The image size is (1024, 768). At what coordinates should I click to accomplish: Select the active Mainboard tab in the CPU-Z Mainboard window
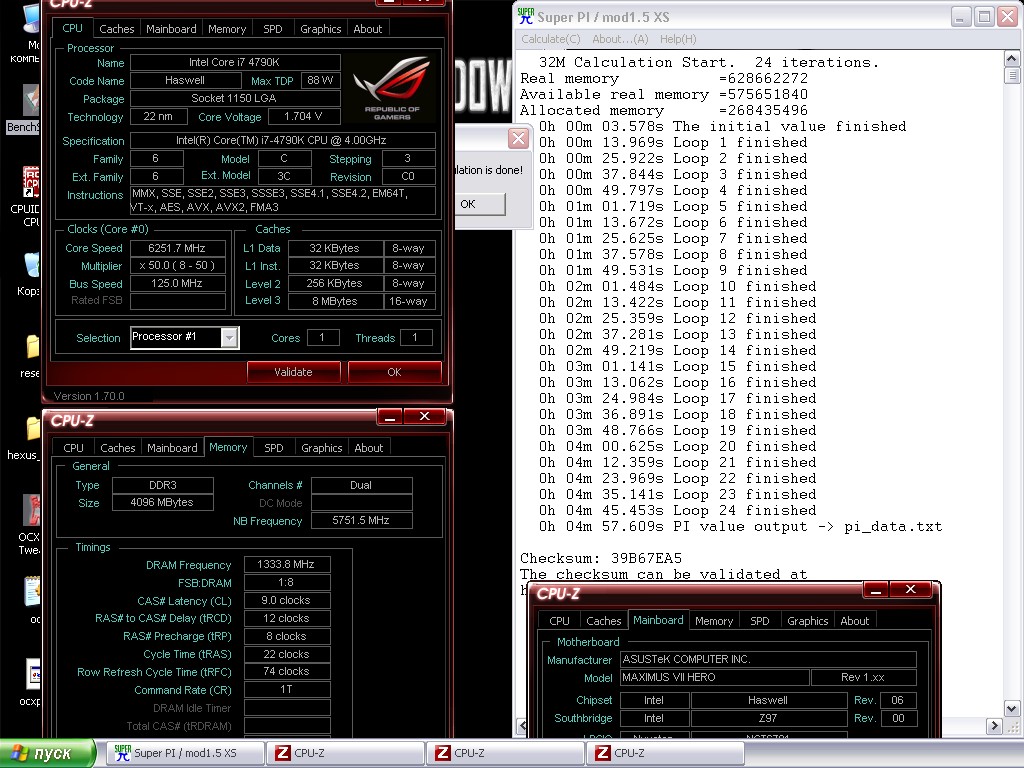(658, 620)
